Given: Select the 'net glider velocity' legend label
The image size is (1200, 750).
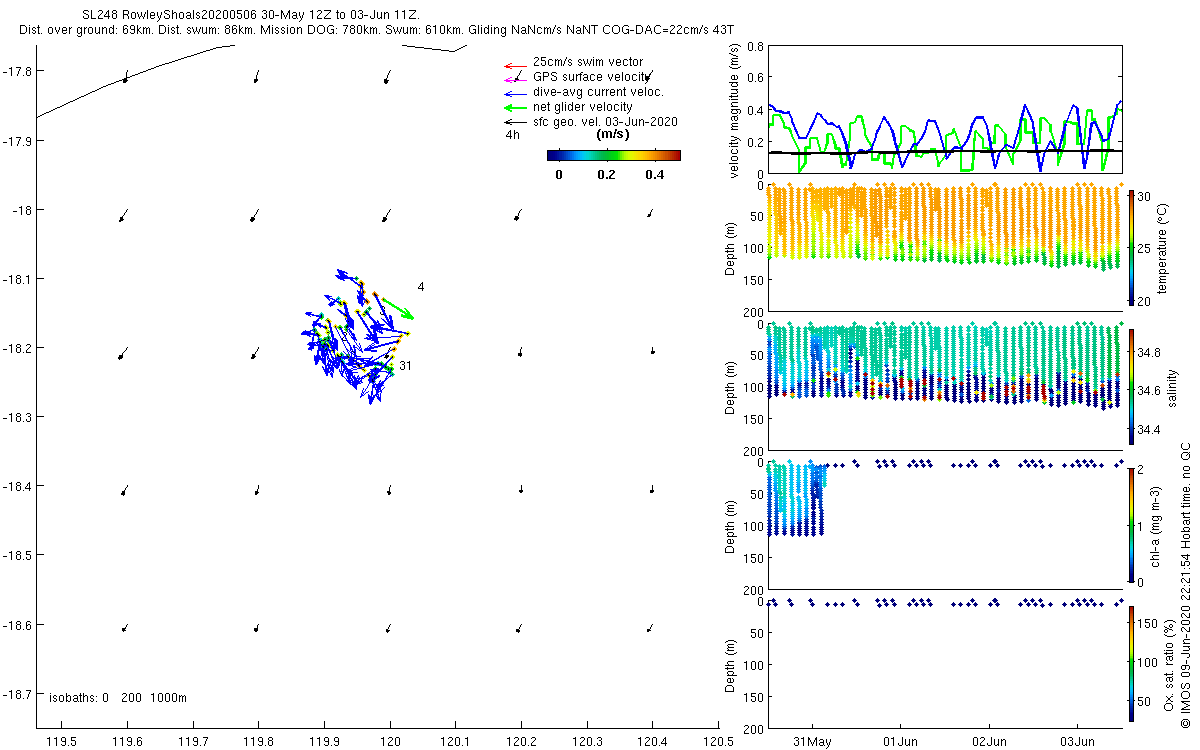Looking at the screenshot, I should point(583,107).
